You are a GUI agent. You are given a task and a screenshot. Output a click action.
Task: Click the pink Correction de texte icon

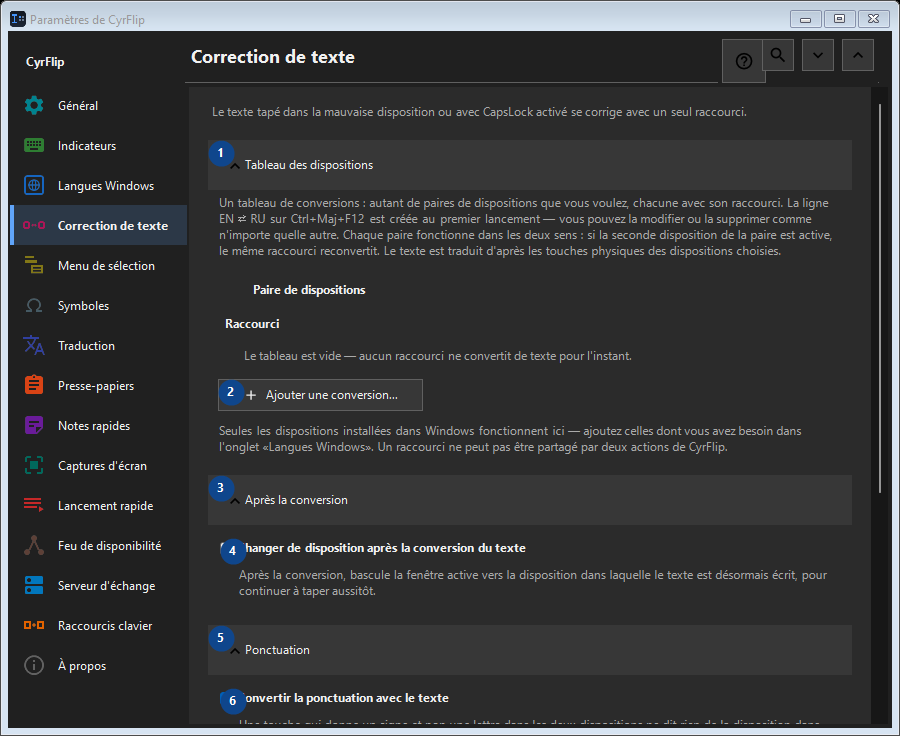[34, 226]
